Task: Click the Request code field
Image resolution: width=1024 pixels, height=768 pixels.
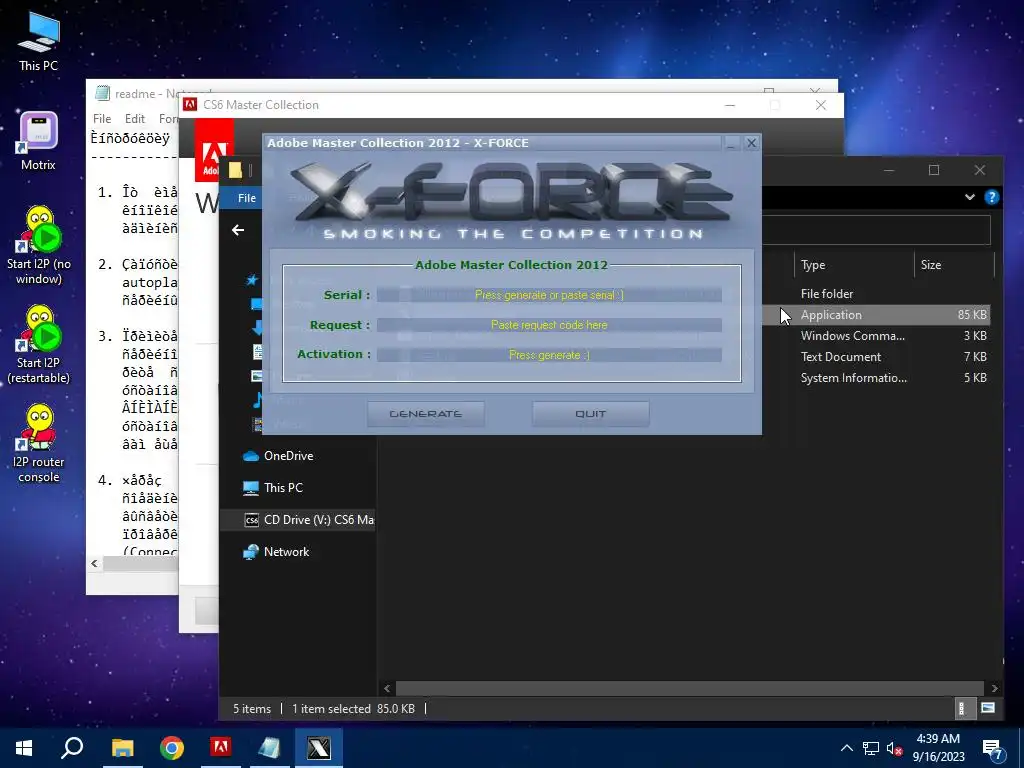Action: pyautogui.click(x=549, y=325)
